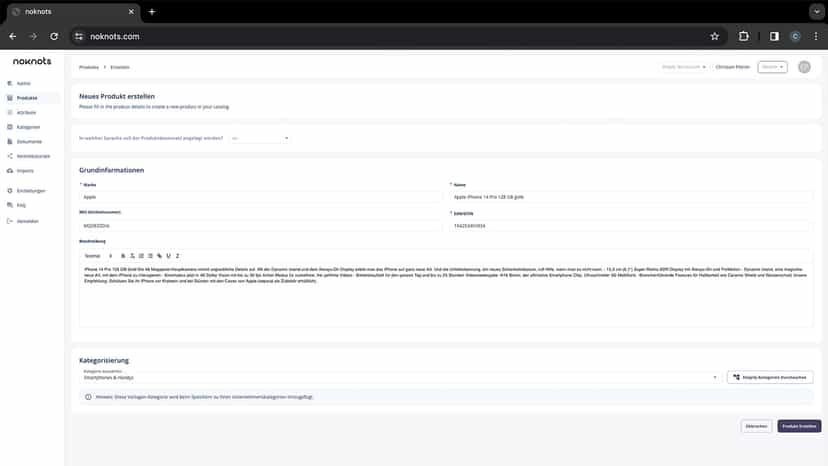
Task: Close the noknots browser tab
Action: point(131,12)
